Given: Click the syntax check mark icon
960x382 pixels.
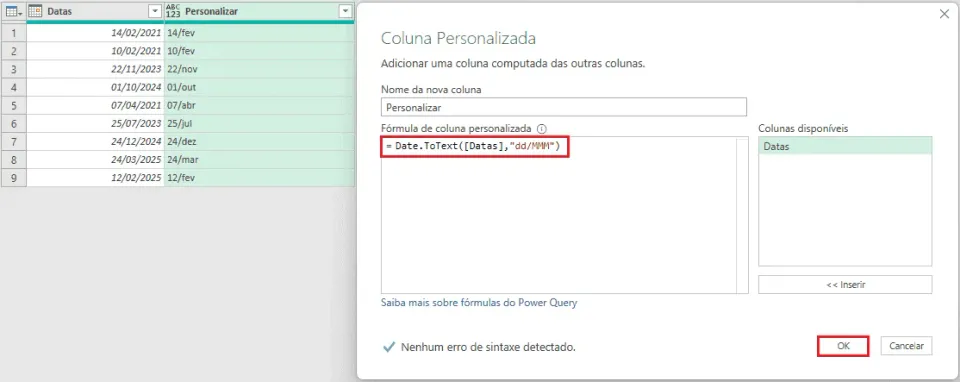Looking at the screenshot, I should pyautogui.click(x=388, y=347).
